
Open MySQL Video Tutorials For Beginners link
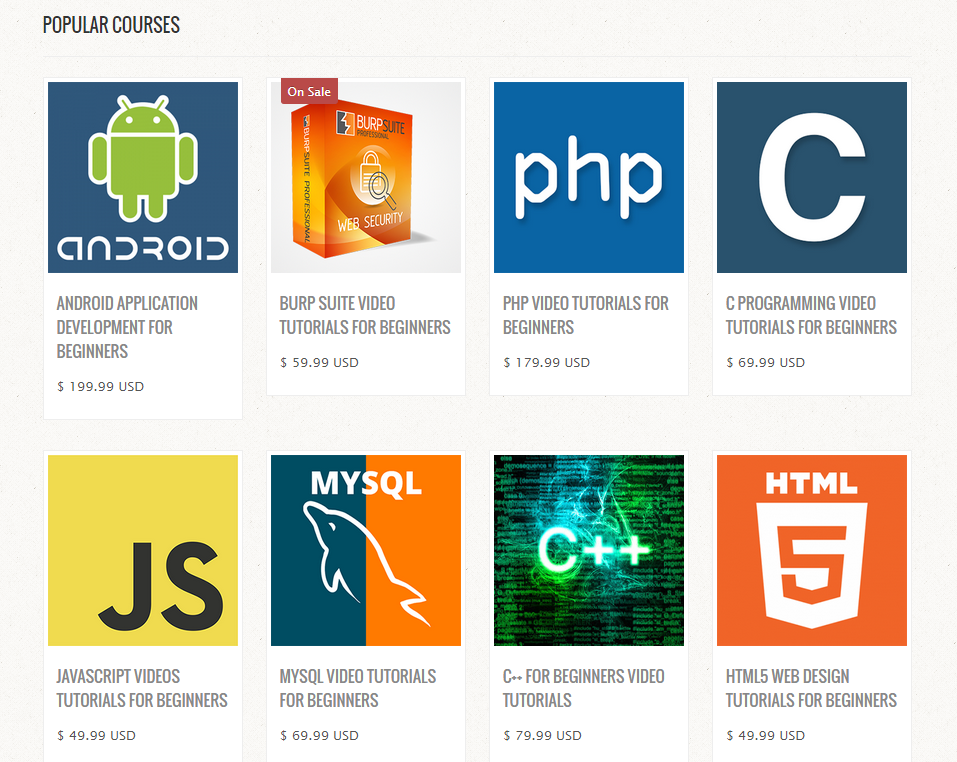coord(358,688)
